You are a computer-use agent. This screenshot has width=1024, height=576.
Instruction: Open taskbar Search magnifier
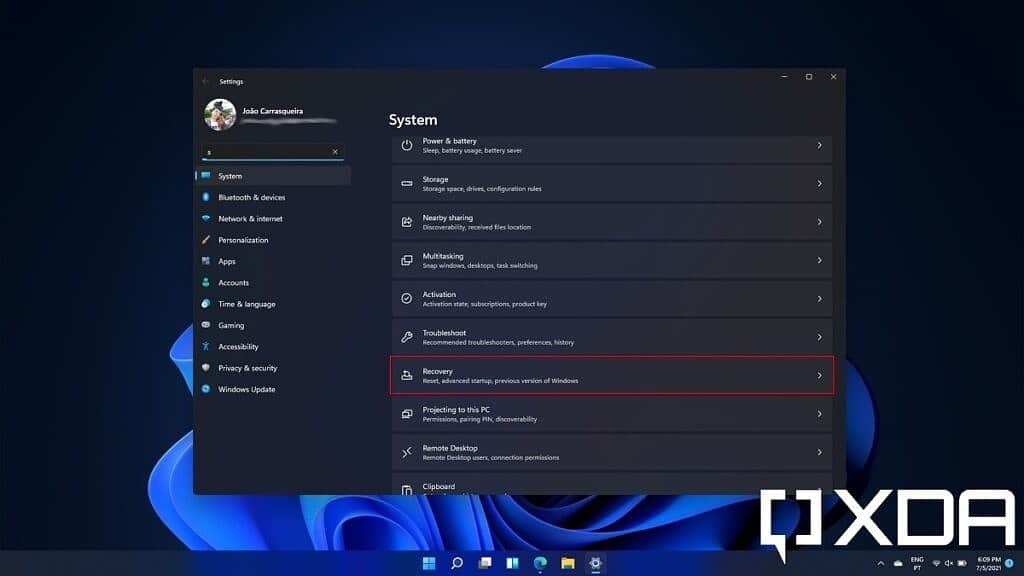(457, 563)
